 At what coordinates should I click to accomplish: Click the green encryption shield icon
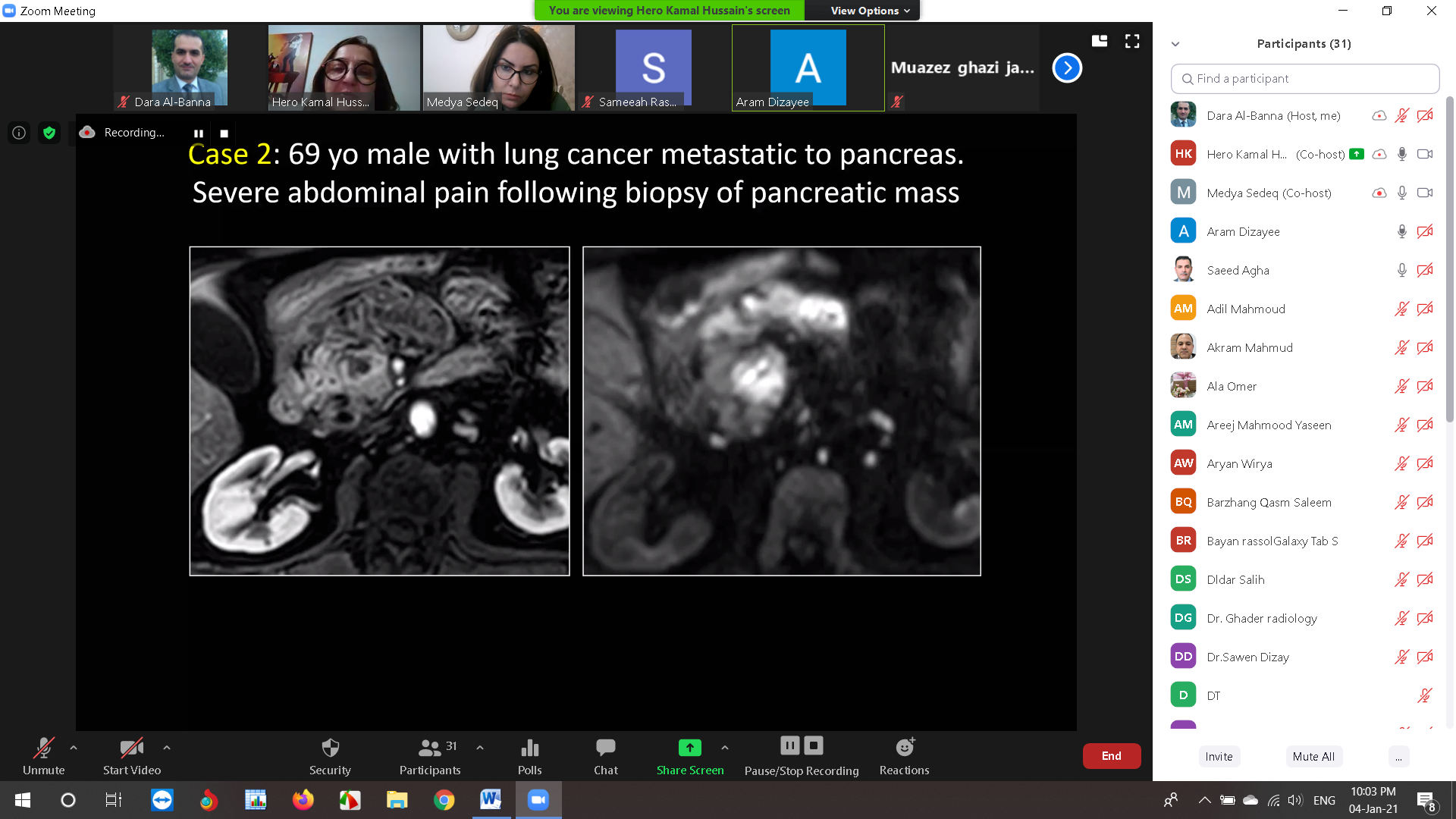point(49,133)
